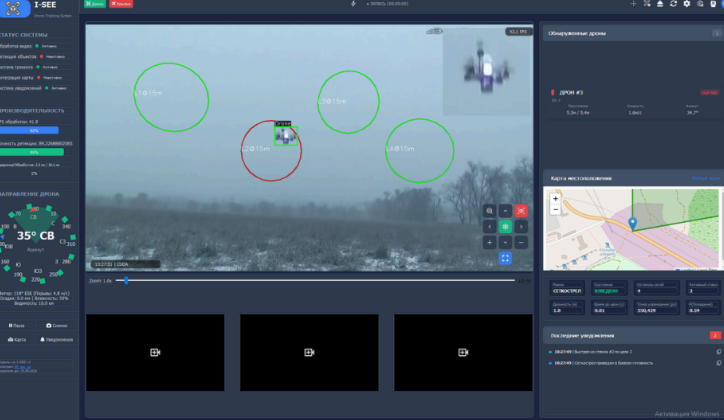724x420 pixels.
Task: Copy the first notification using its icon
Action: [x=719, y=351]
